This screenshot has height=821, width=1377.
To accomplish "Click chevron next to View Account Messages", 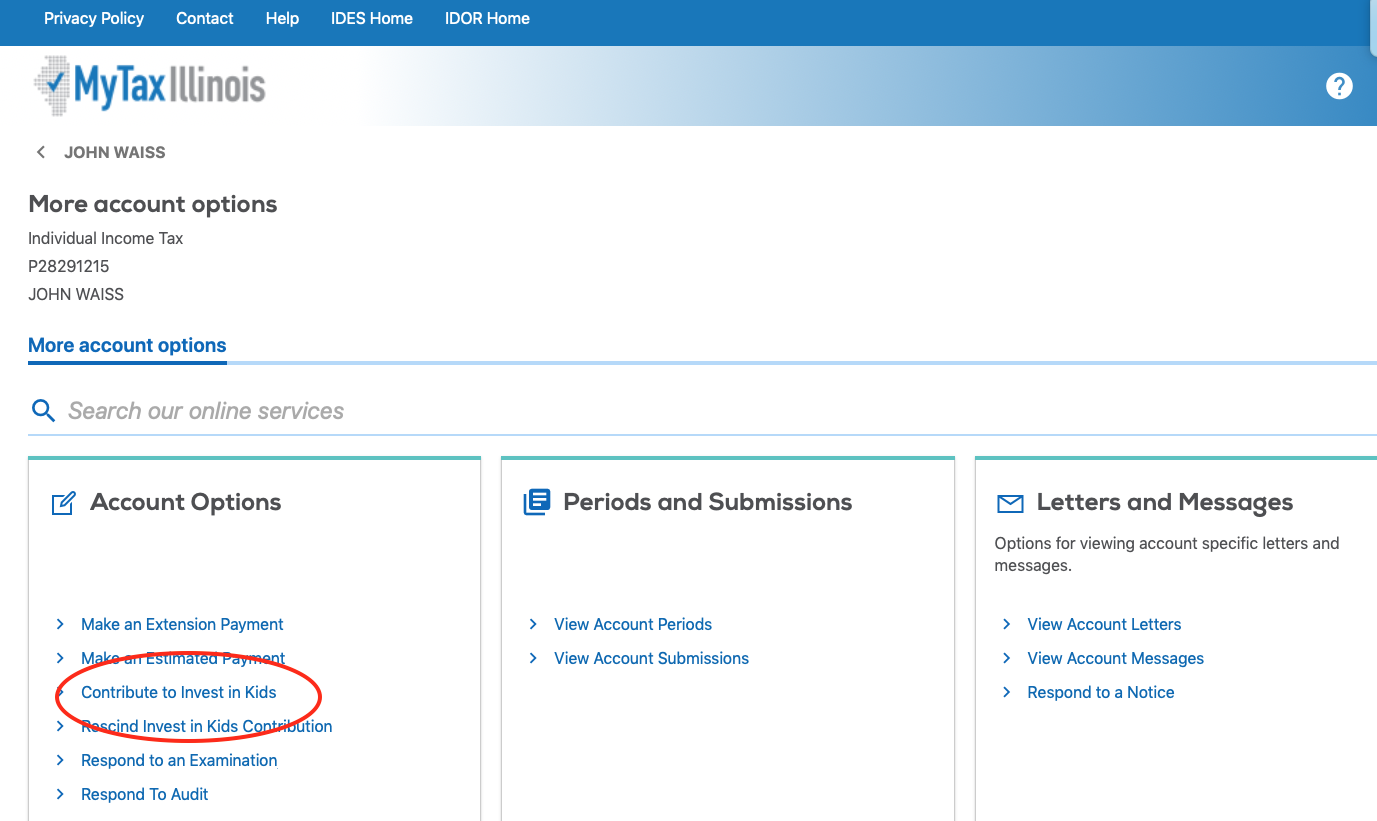I will pyautogui.click(x=1006, y=658).
